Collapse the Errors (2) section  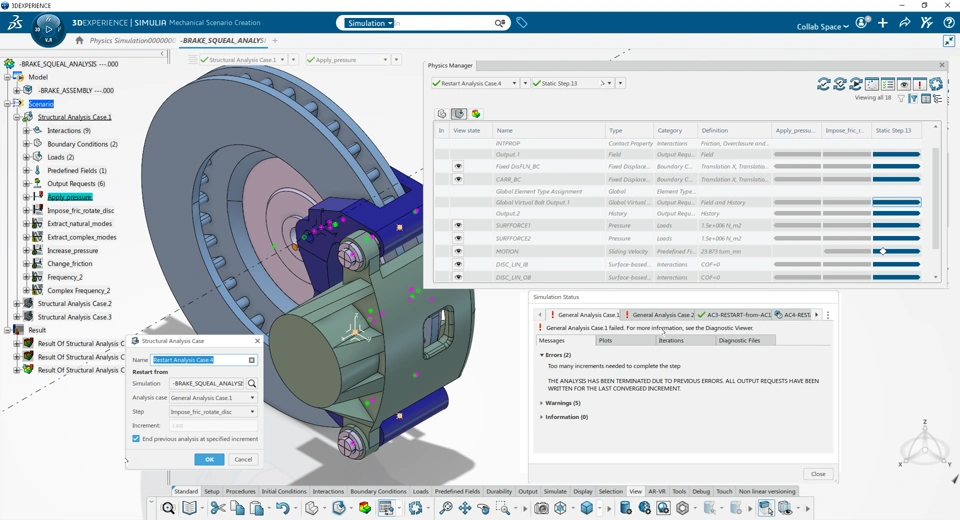(541, 355)
